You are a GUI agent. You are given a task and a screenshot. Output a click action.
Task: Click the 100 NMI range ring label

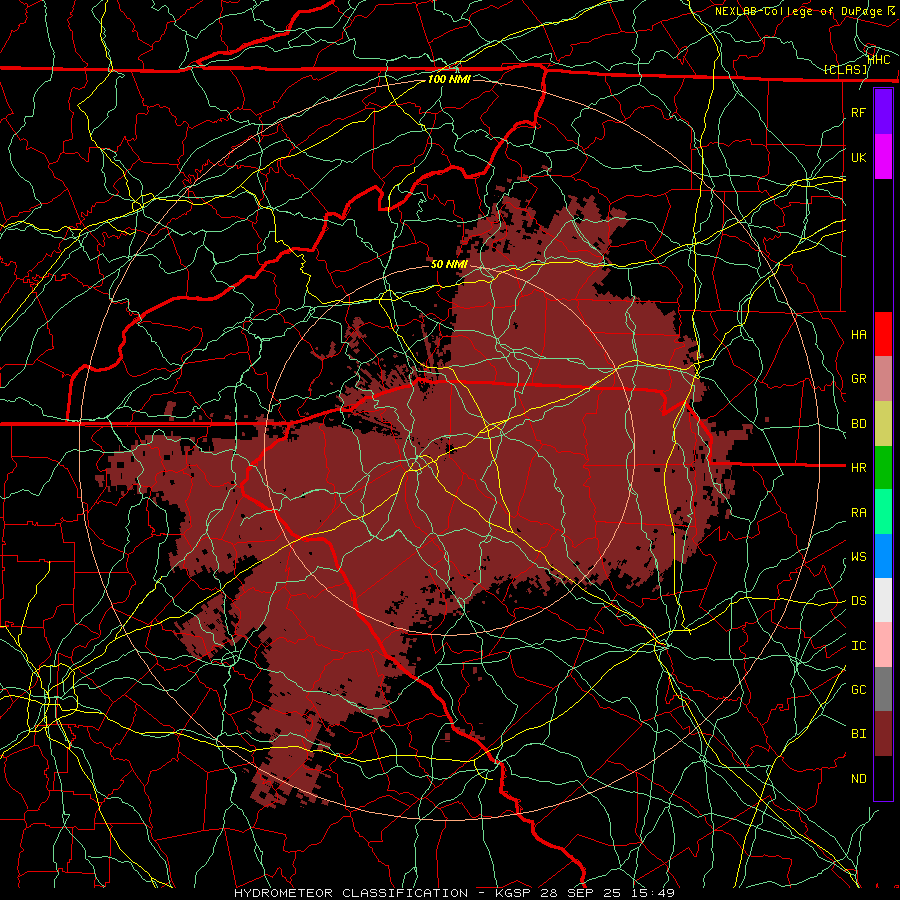coord(449,79)
